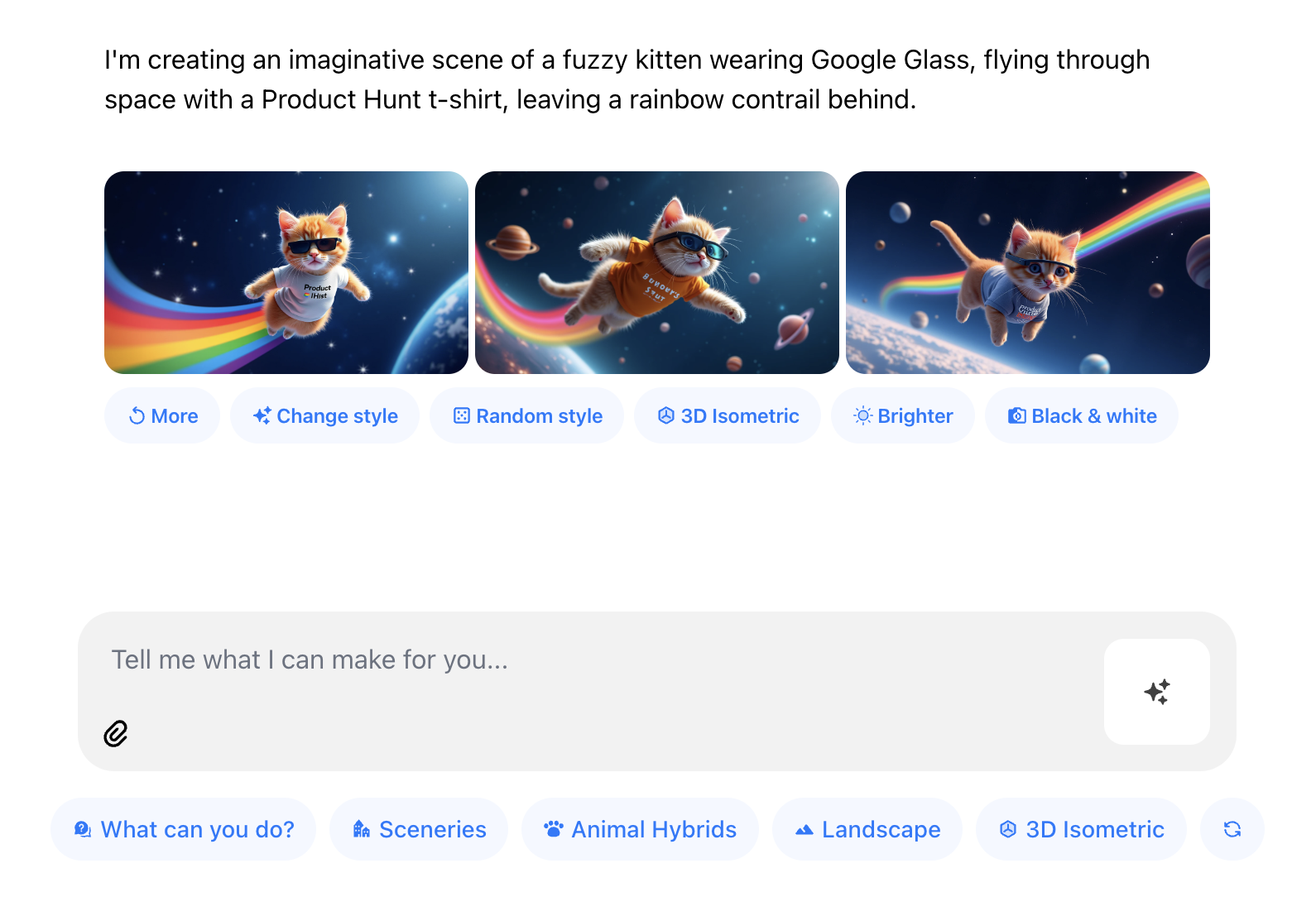Screen dimensions: 1316x897
Task: Select Change style option
Action: (x=324, y=415)
